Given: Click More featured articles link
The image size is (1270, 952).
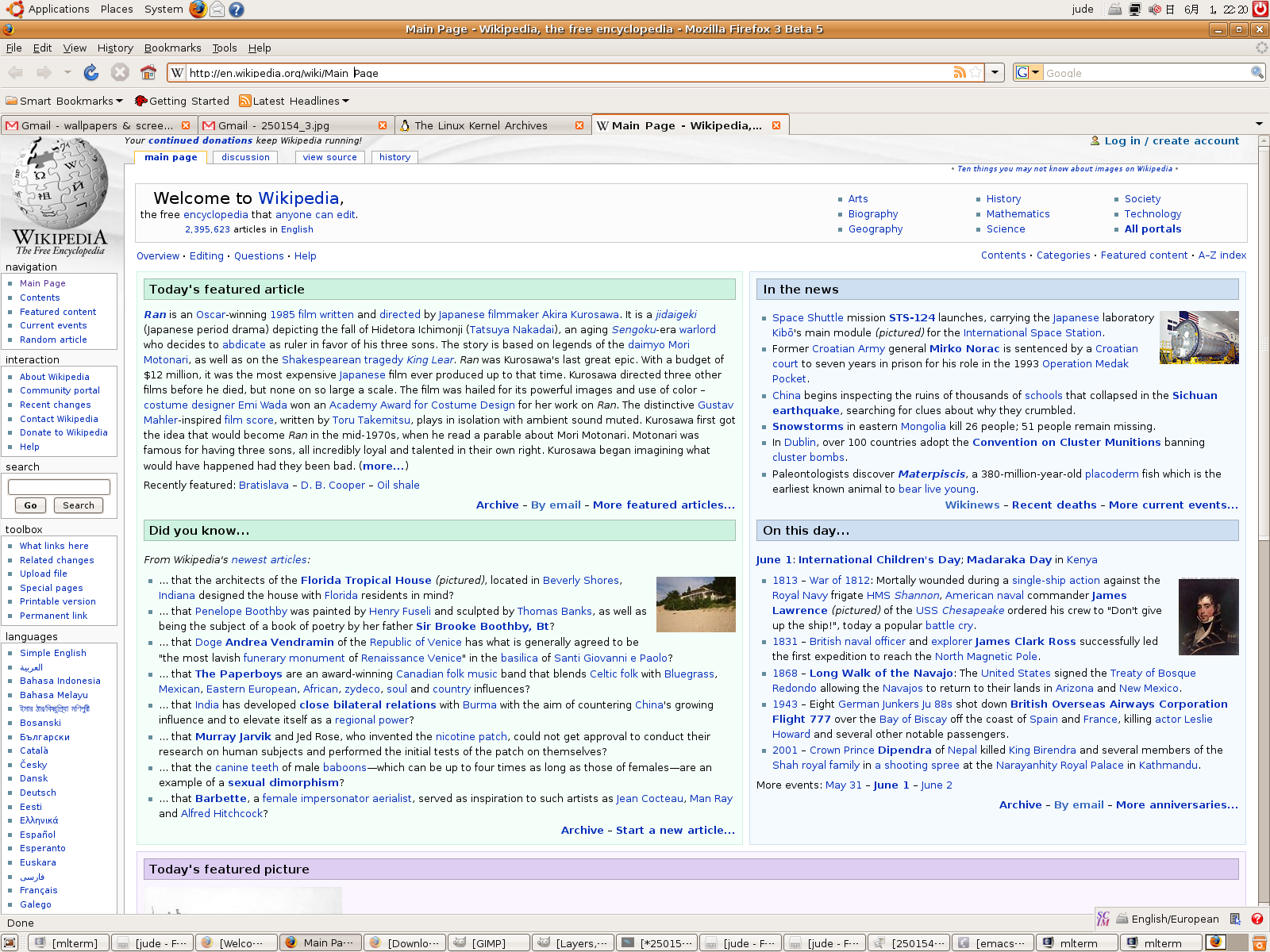Looking at the screenshot, I should coord(664,505).
